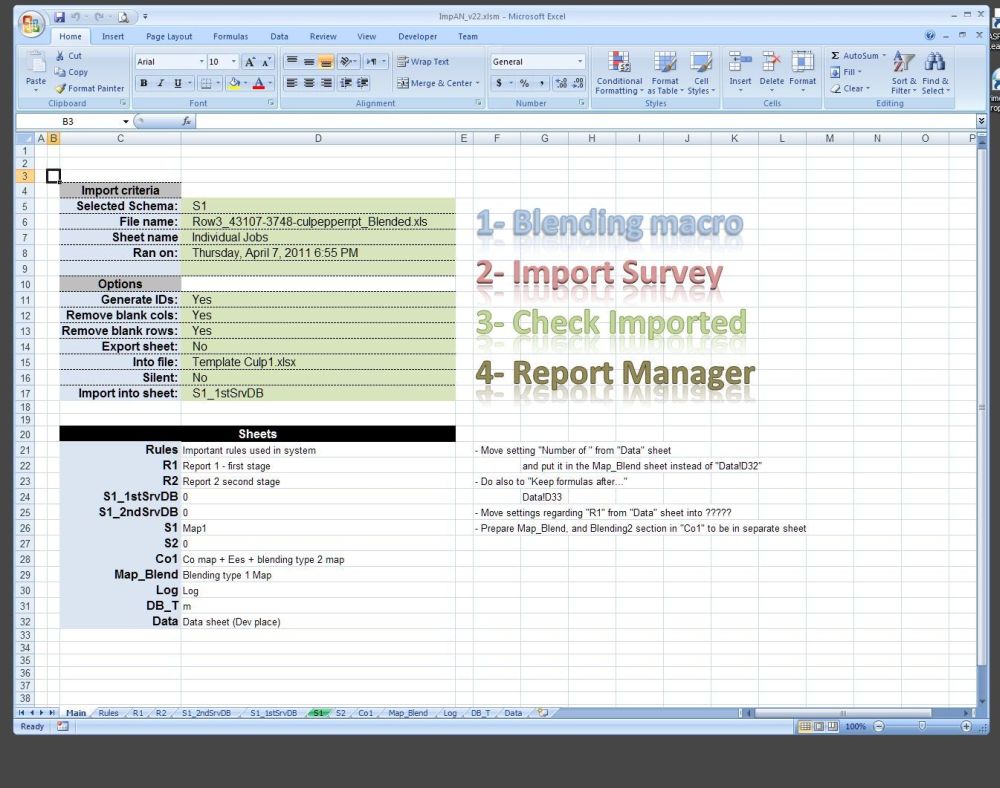Click the zoom slider in status bar
This screenshot has height=788, width=1000.
pos(920,726)
